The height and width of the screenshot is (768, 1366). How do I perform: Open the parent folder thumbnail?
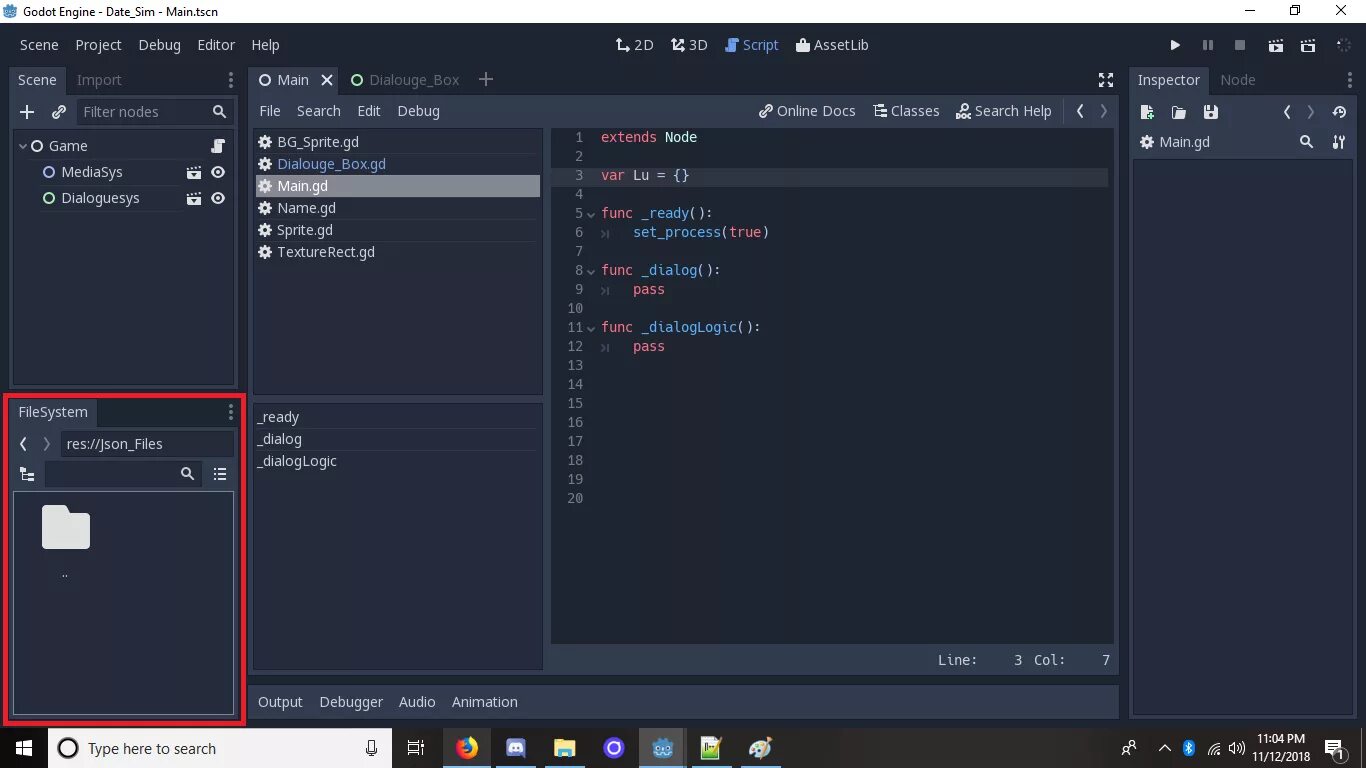click(x=66, y=528)
